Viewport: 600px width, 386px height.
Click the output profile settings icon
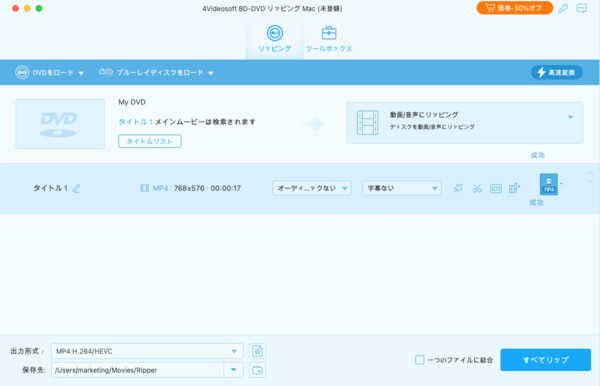click(x=258, y=351)
